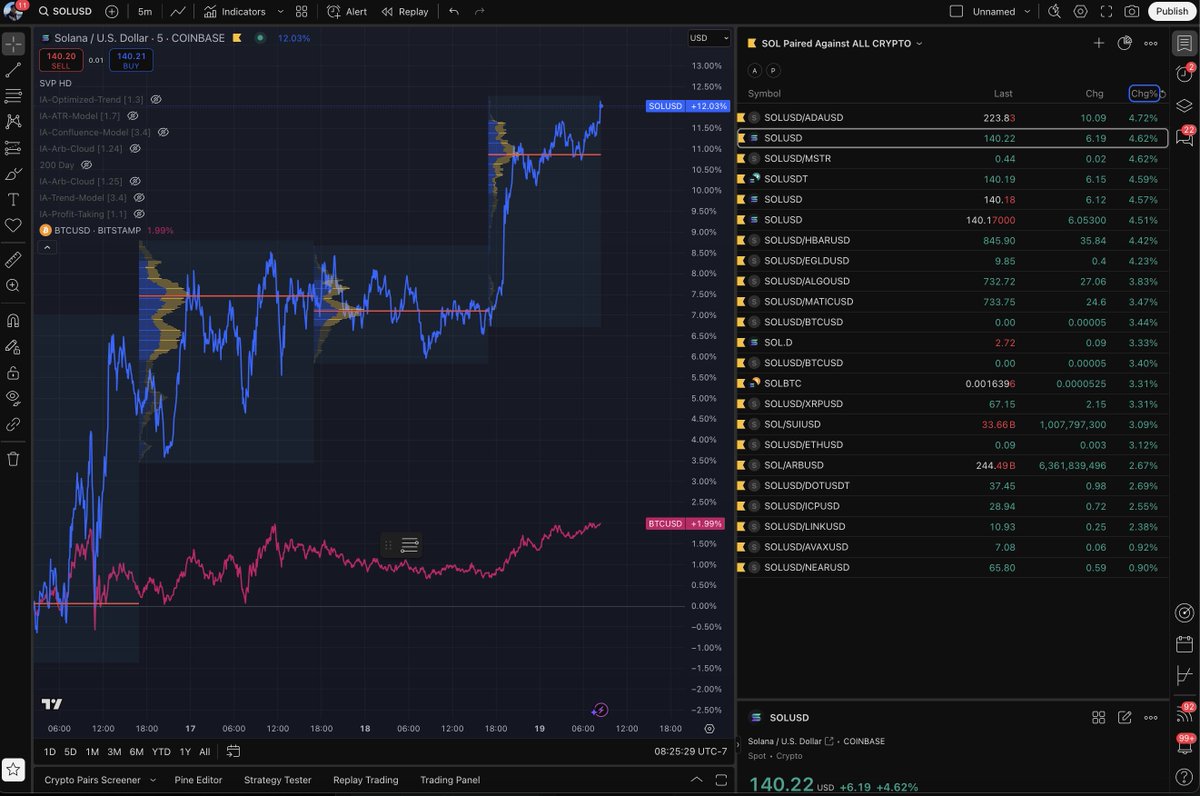
Task: Open the Indicators dialog
Action: pos(235,12)
